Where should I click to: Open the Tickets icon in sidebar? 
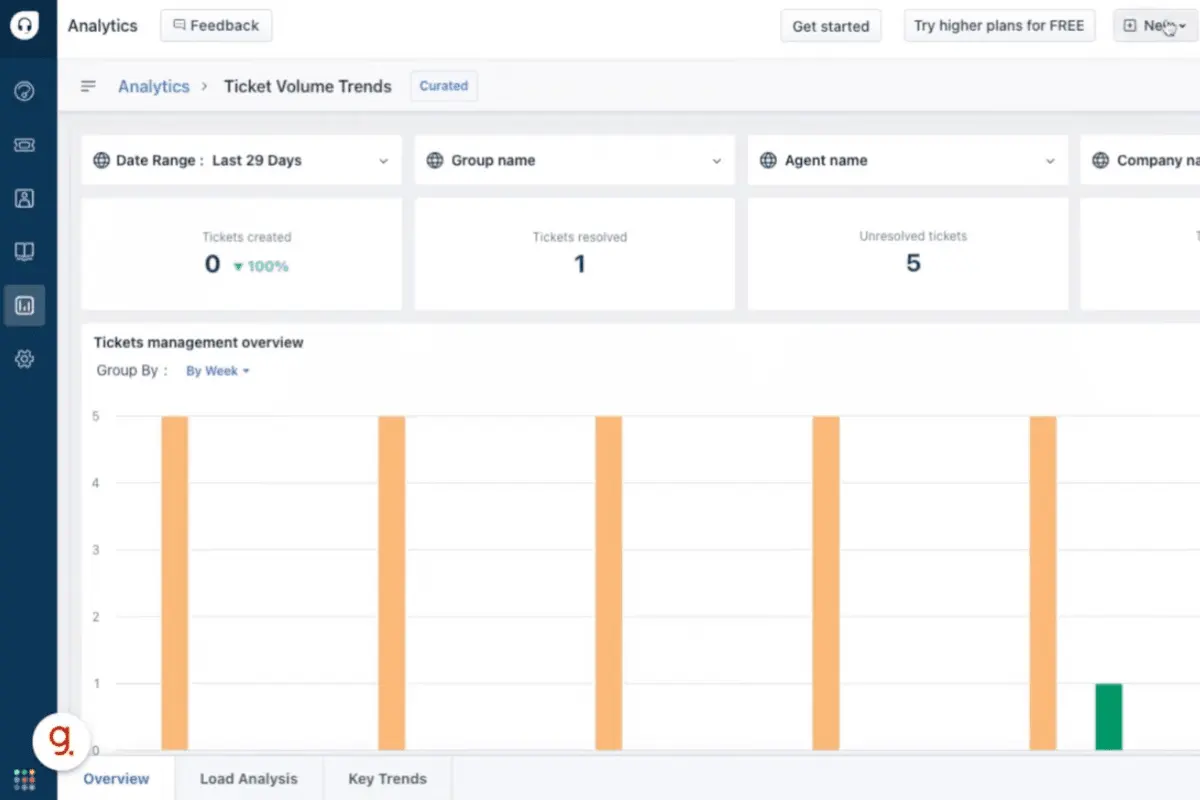click(25, 145)
